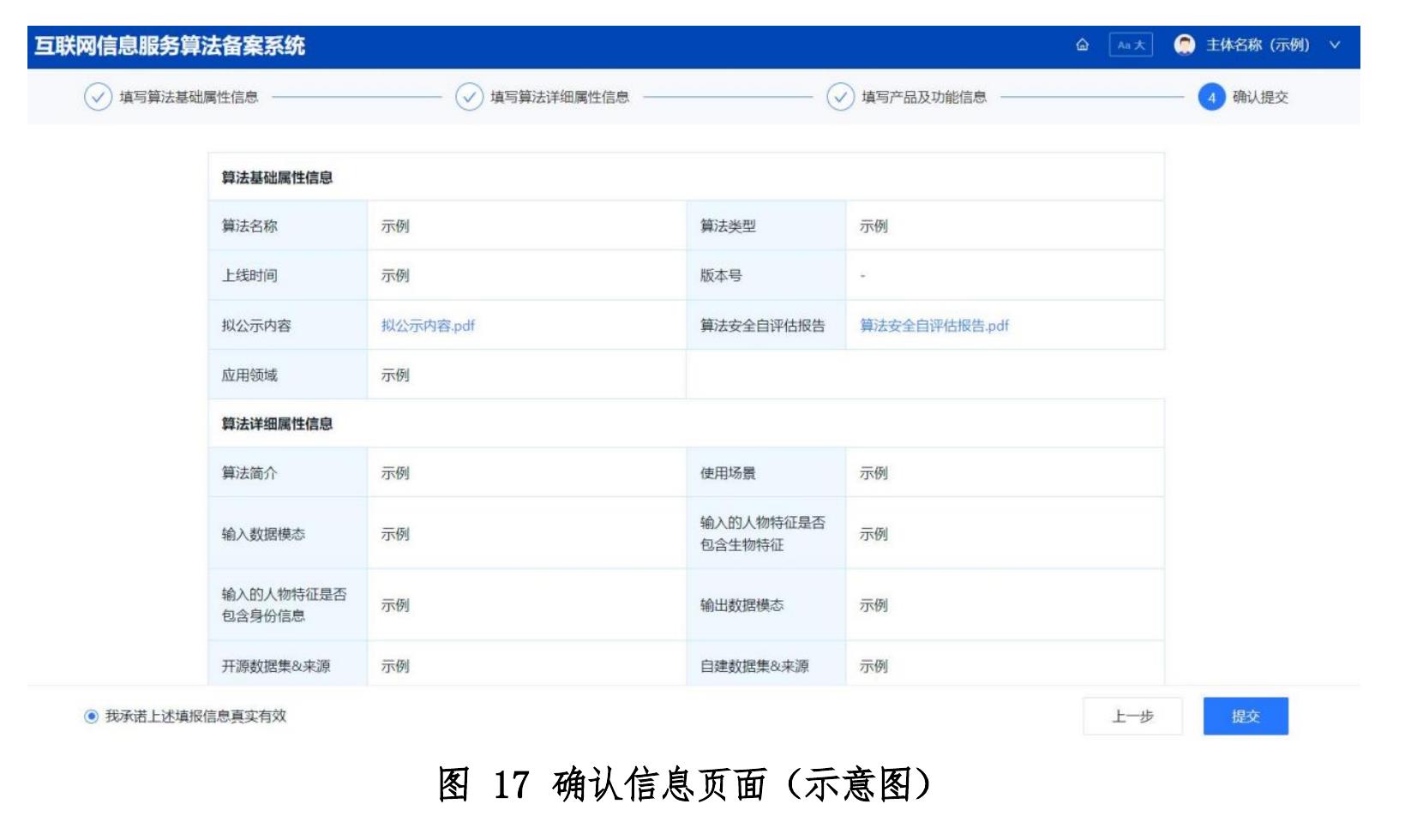Viewport: 1405px width, 840px height.
Task: Click the 算法名称 label cell
Action: click(x=288, y=225)
